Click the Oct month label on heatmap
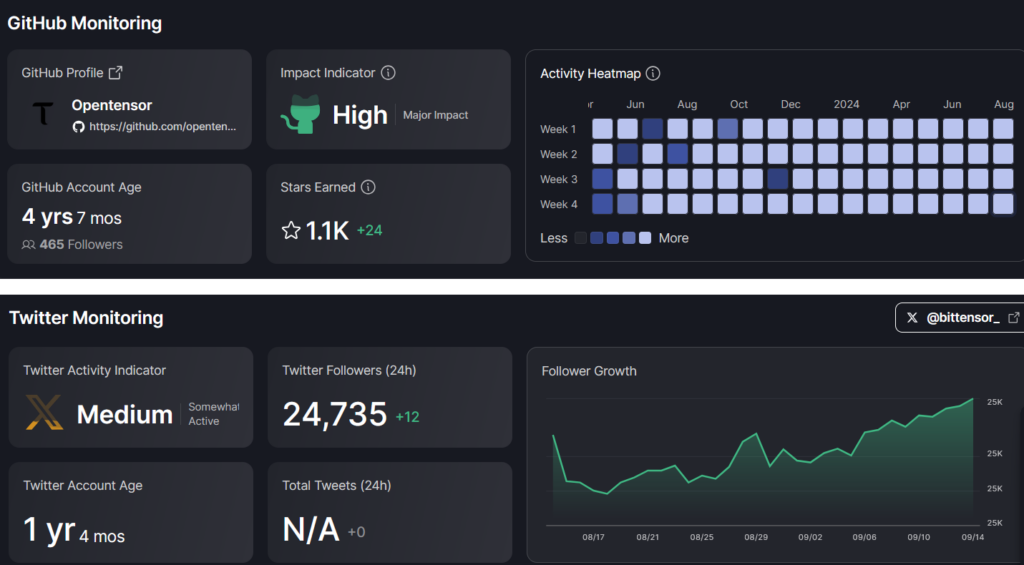 coord(739,105)
